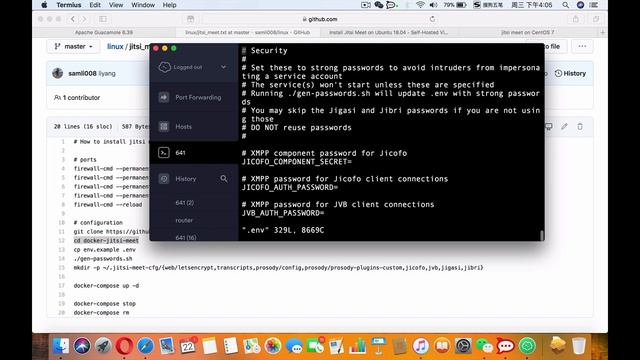Screen dimensions: 640x360
Task: Open Launchpad from the Dock
Action: (103, 346)
